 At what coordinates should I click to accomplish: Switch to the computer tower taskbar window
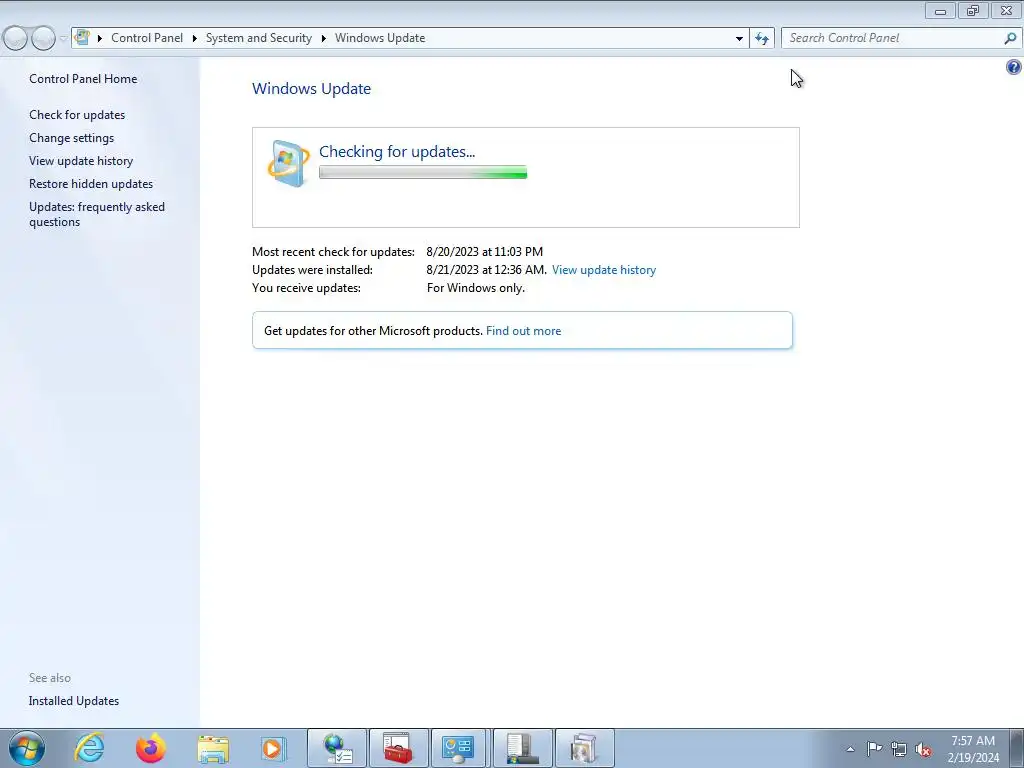[x=522, y=748]
